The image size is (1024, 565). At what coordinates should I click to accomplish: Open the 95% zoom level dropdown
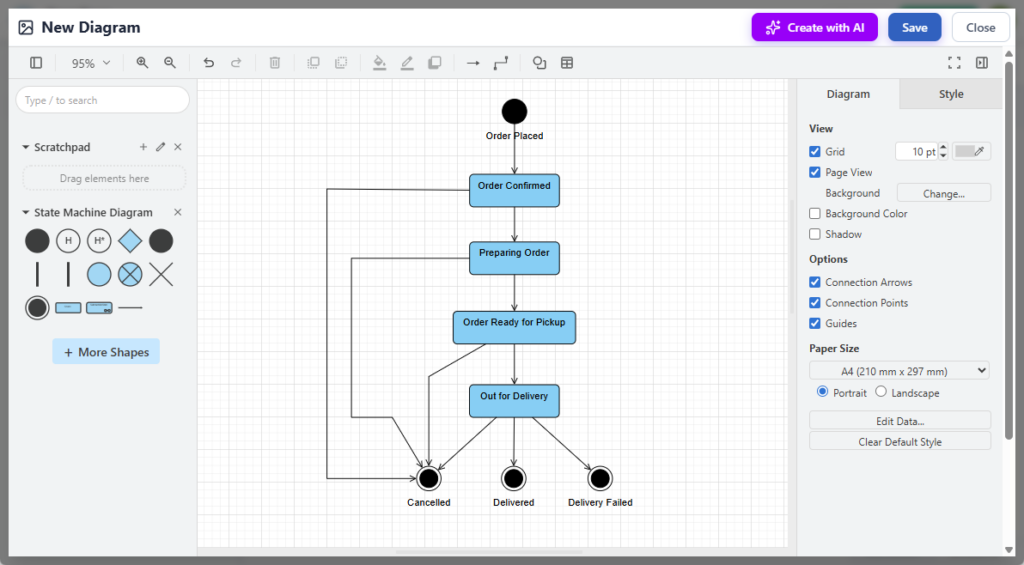click(x=90, y=63)
